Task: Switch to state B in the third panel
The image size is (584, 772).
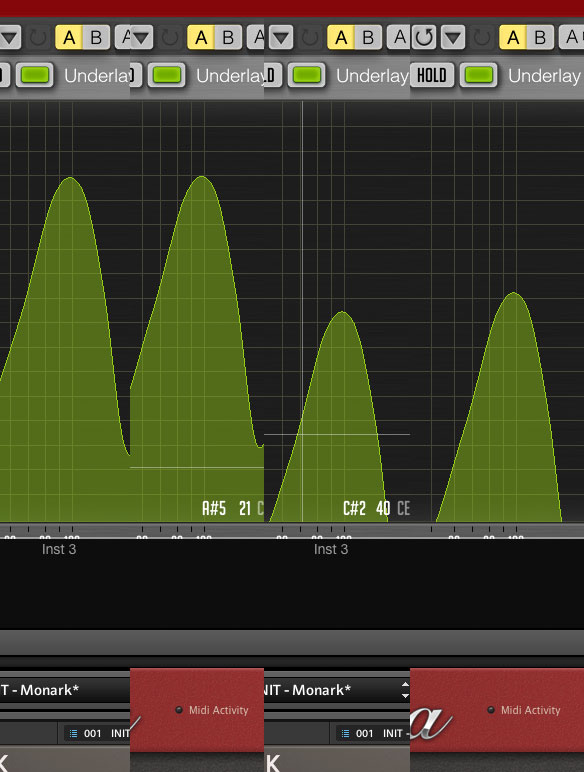Action: point(368,37)
